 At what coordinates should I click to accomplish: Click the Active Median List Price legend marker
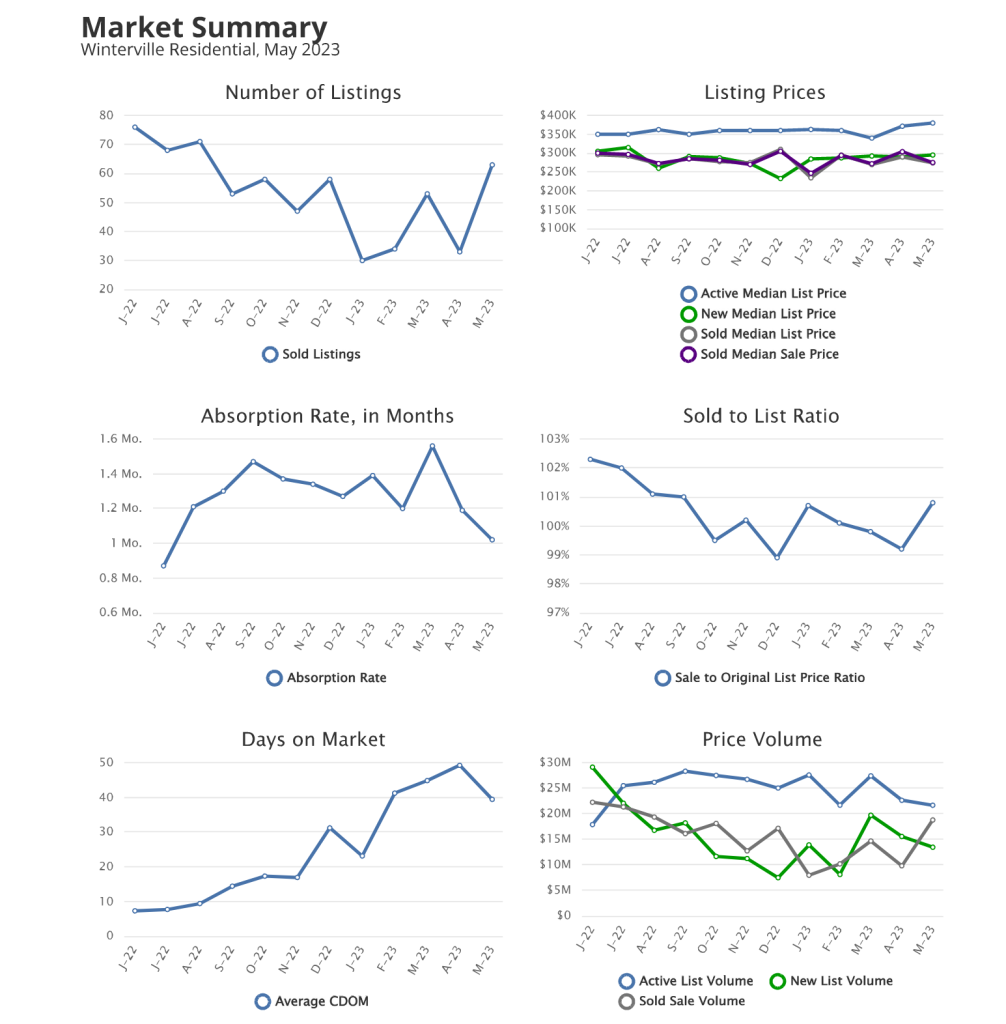tap(688, 294)
